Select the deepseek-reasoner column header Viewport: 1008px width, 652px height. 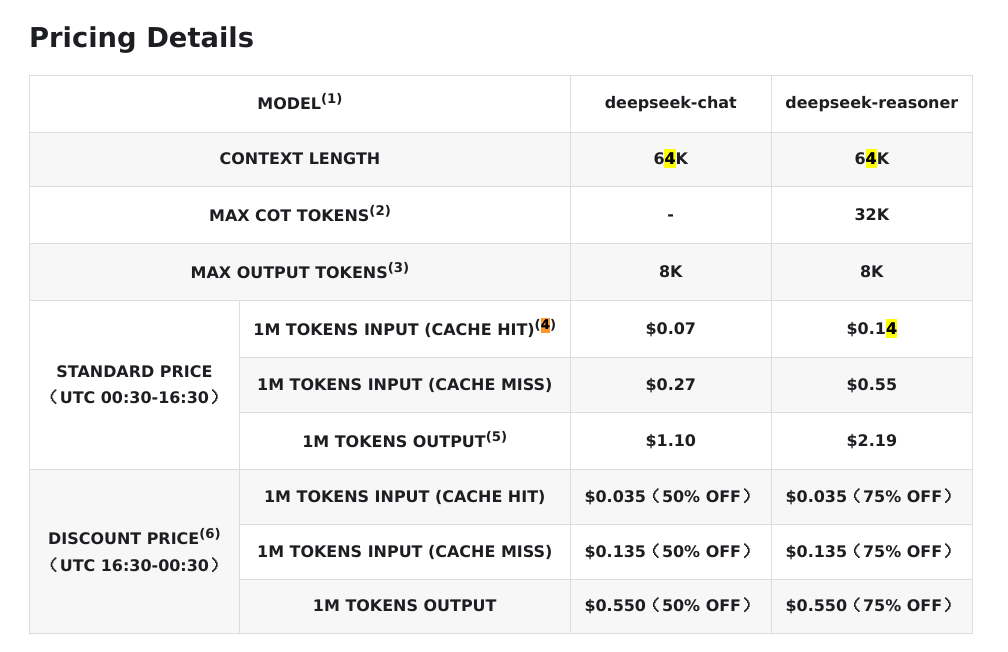[x=871, y=103]
